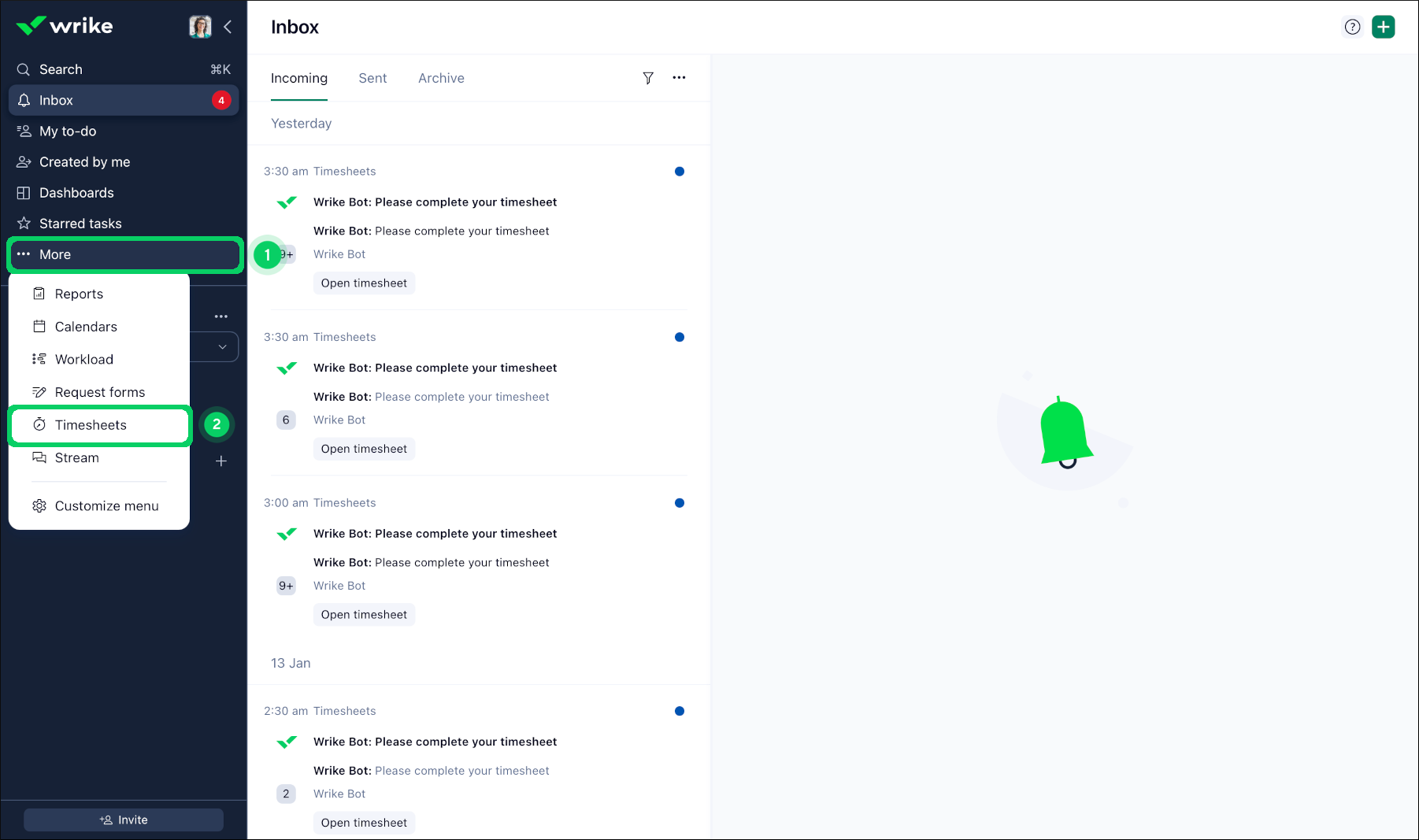Click the sidebar plus icon beside Stream

(221, 461)
